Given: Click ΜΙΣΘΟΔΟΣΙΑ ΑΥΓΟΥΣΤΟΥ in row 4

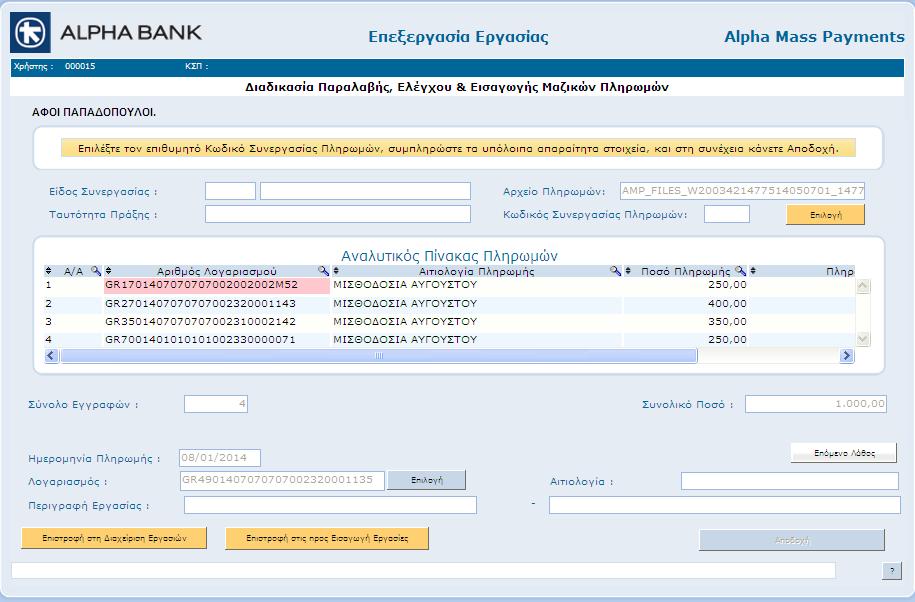Looking at the screenshot, I should point(405,340).
